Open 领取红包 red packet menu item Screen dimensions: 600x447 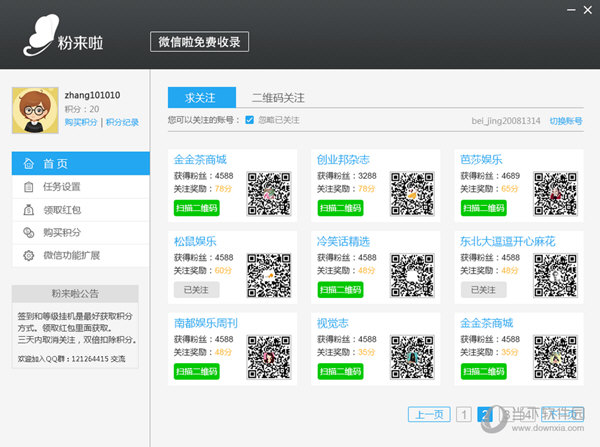pos(60,210)
